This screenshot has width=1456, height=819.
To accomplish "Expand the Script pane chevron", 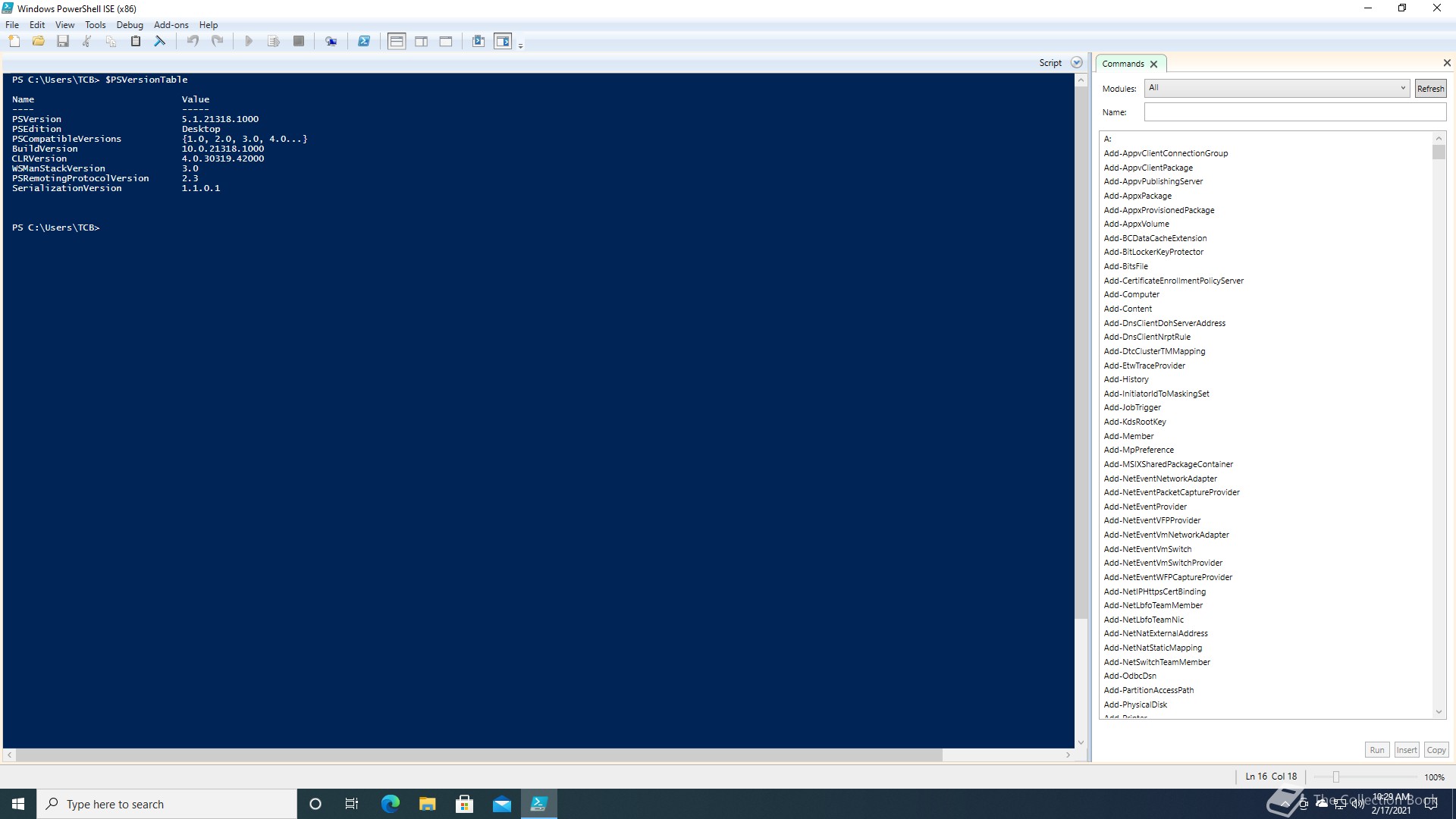I will (1076, 62).
